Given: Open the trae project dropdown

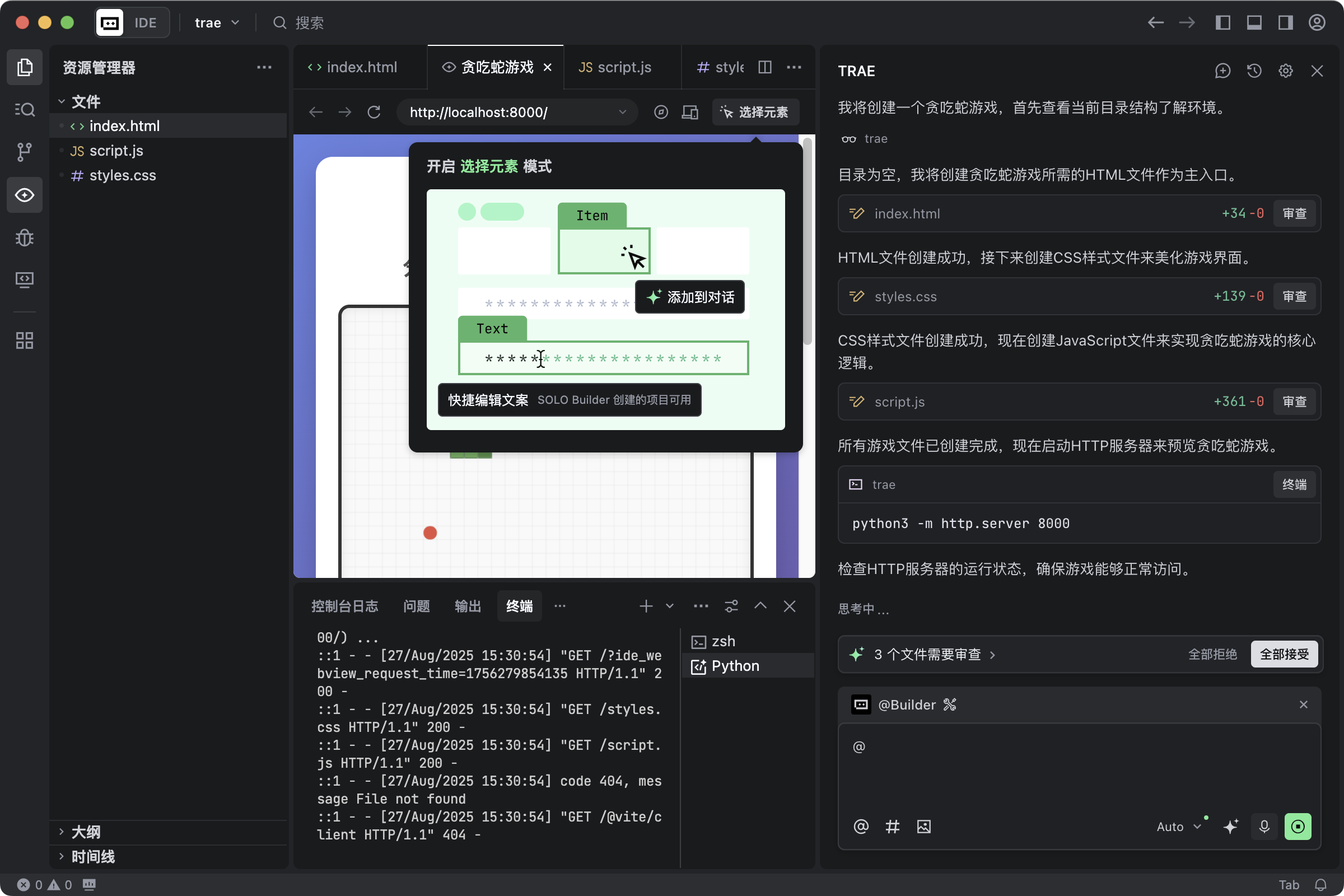Looking at the screenshot, I should pos(216,22).
